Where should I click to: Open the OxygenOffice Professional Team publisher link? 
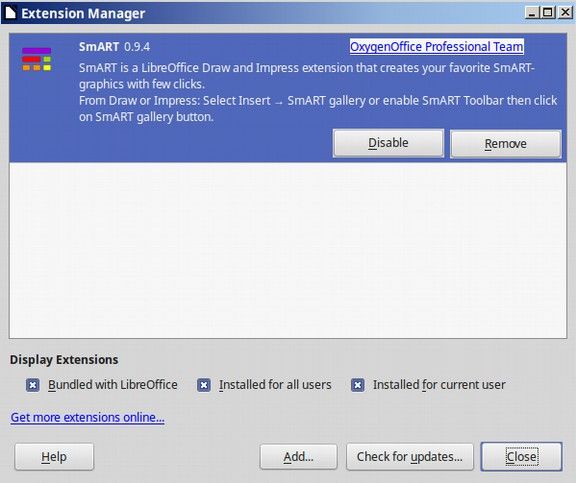tap(436, 47)
